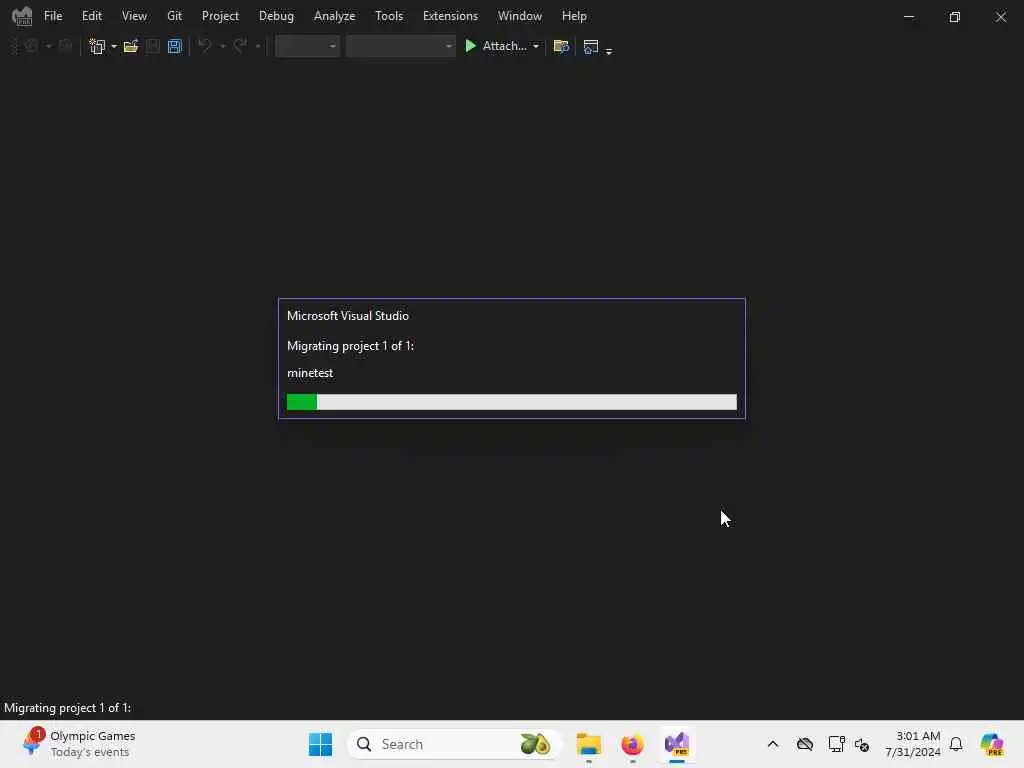Image resolution: width=1024 pixels, height=768 pixels.
Task: Open the File menu
Action: click(53, 16)
